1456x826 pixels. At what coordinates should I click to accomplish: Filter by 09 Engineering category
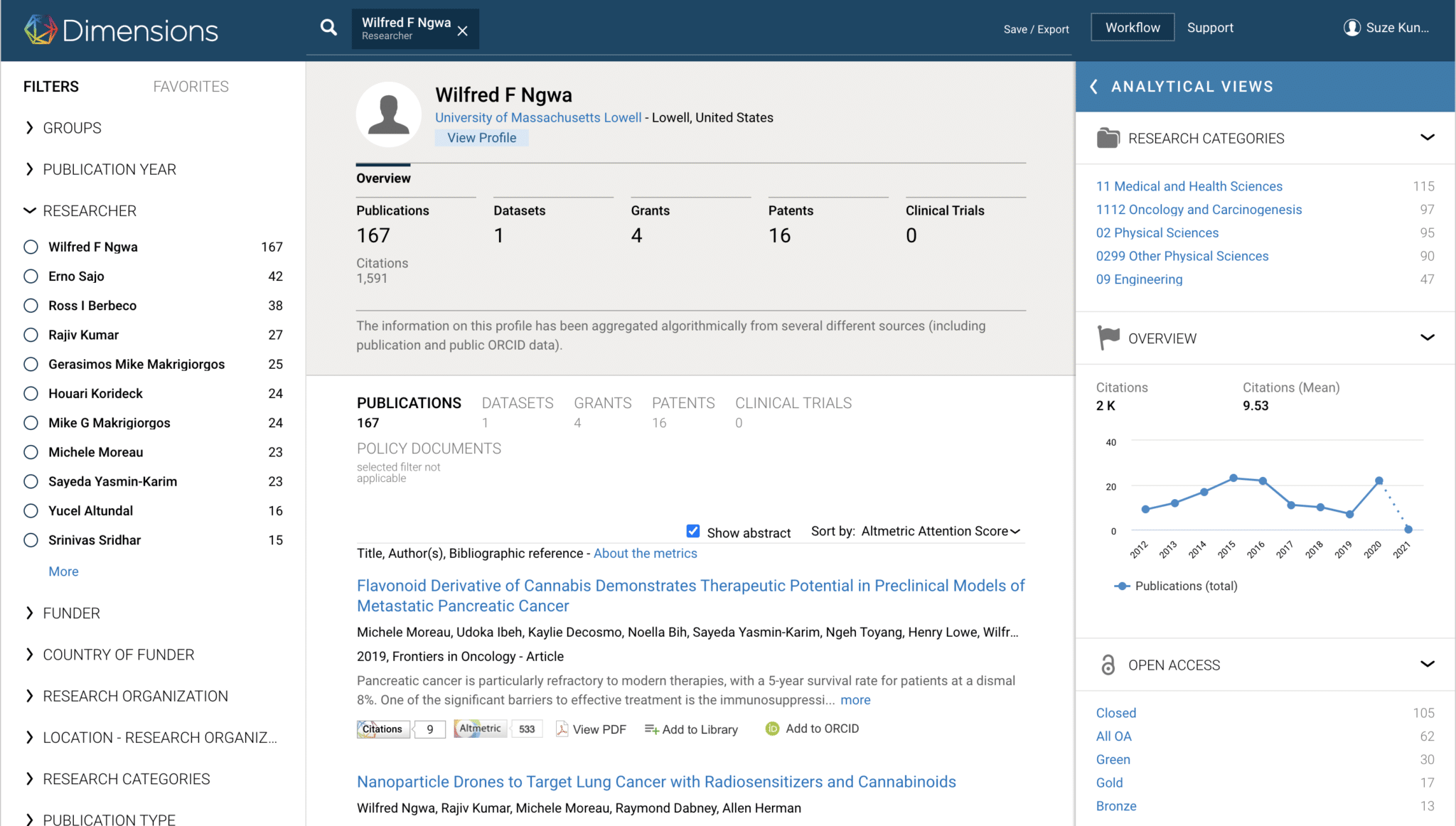1139,279
